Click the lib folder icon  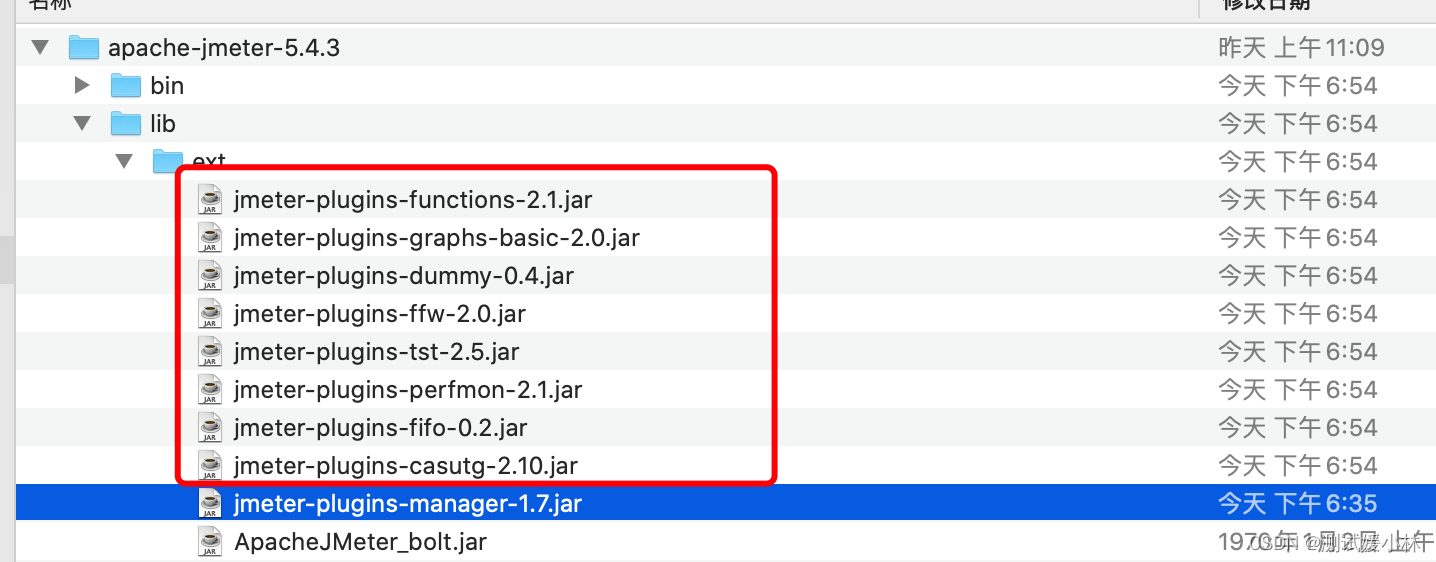click(x=125, y=123)
